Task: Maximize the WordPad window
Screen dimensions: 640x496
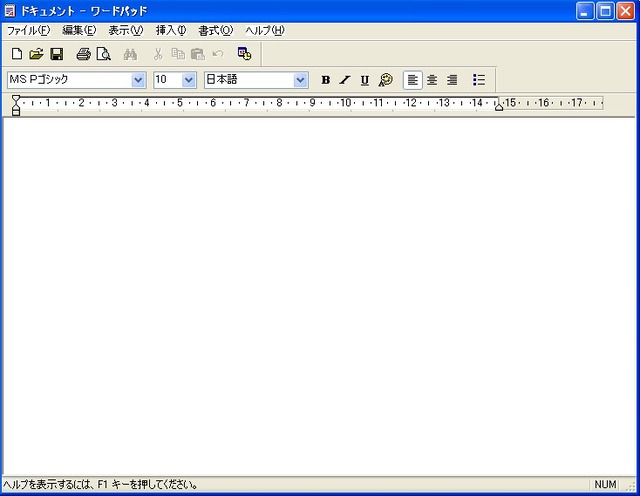Action: point(605,11)
